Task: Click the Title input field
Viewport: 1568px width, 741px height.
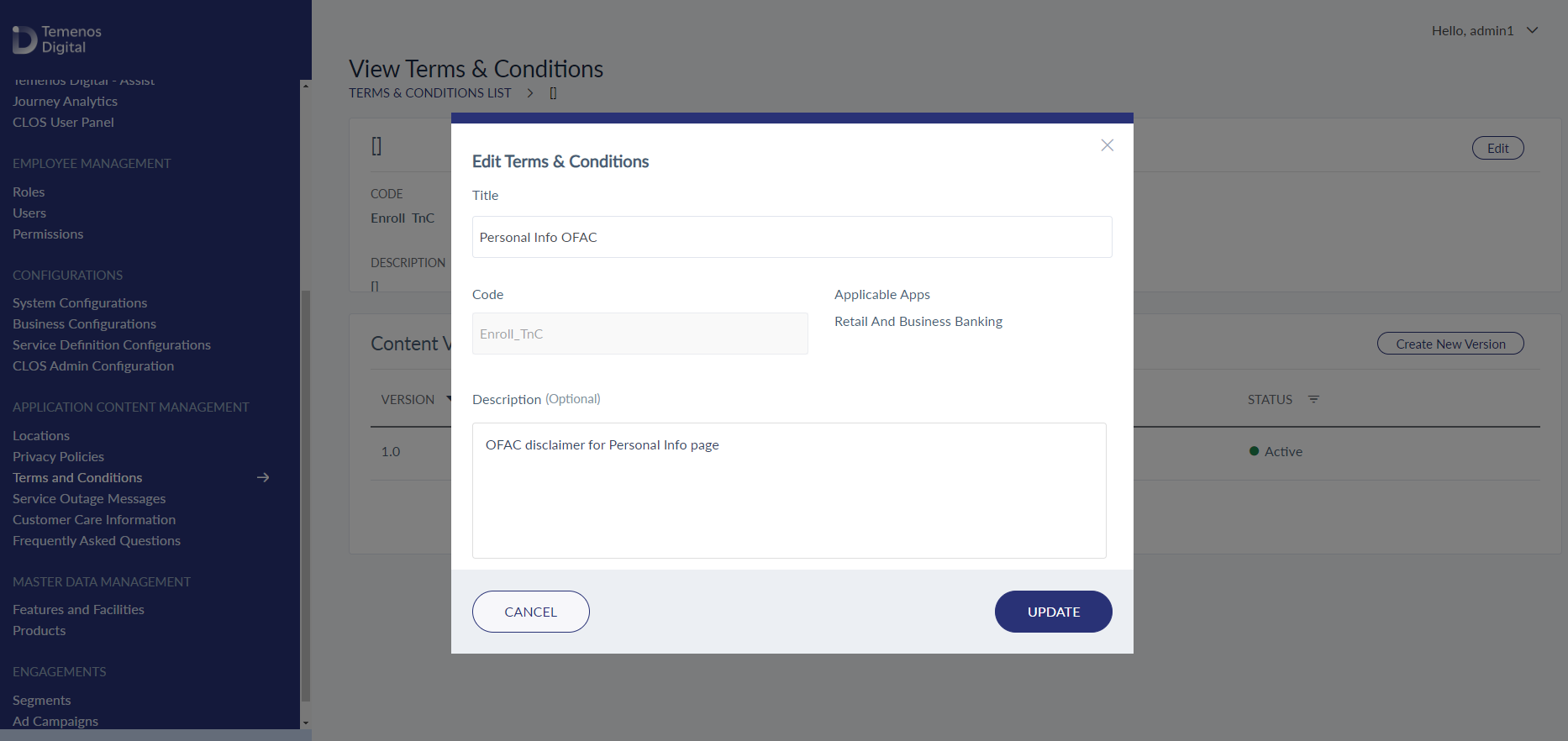Action: [x=792, y=237]
